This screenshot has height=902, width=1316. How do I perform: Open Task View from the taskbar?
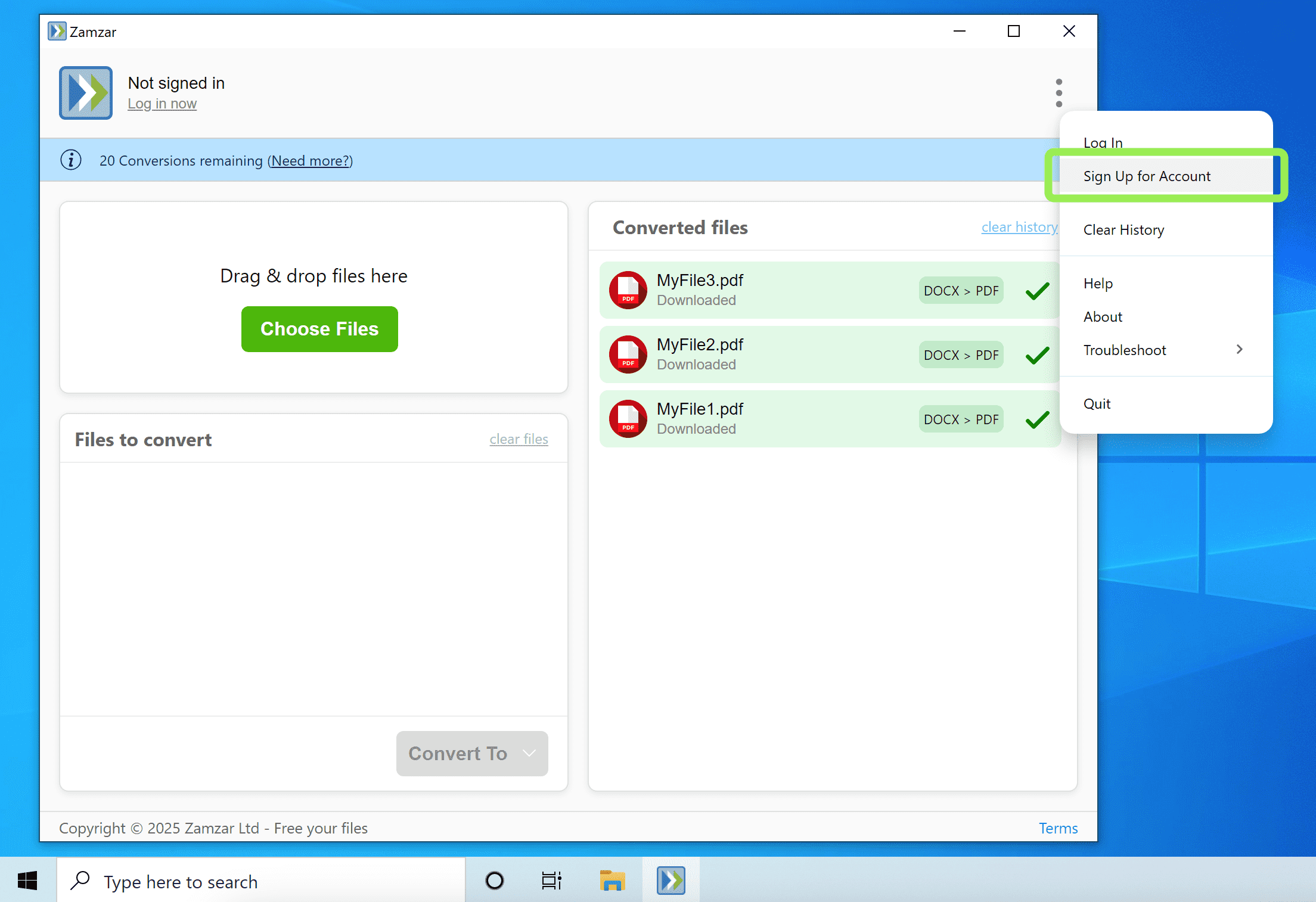551,880
